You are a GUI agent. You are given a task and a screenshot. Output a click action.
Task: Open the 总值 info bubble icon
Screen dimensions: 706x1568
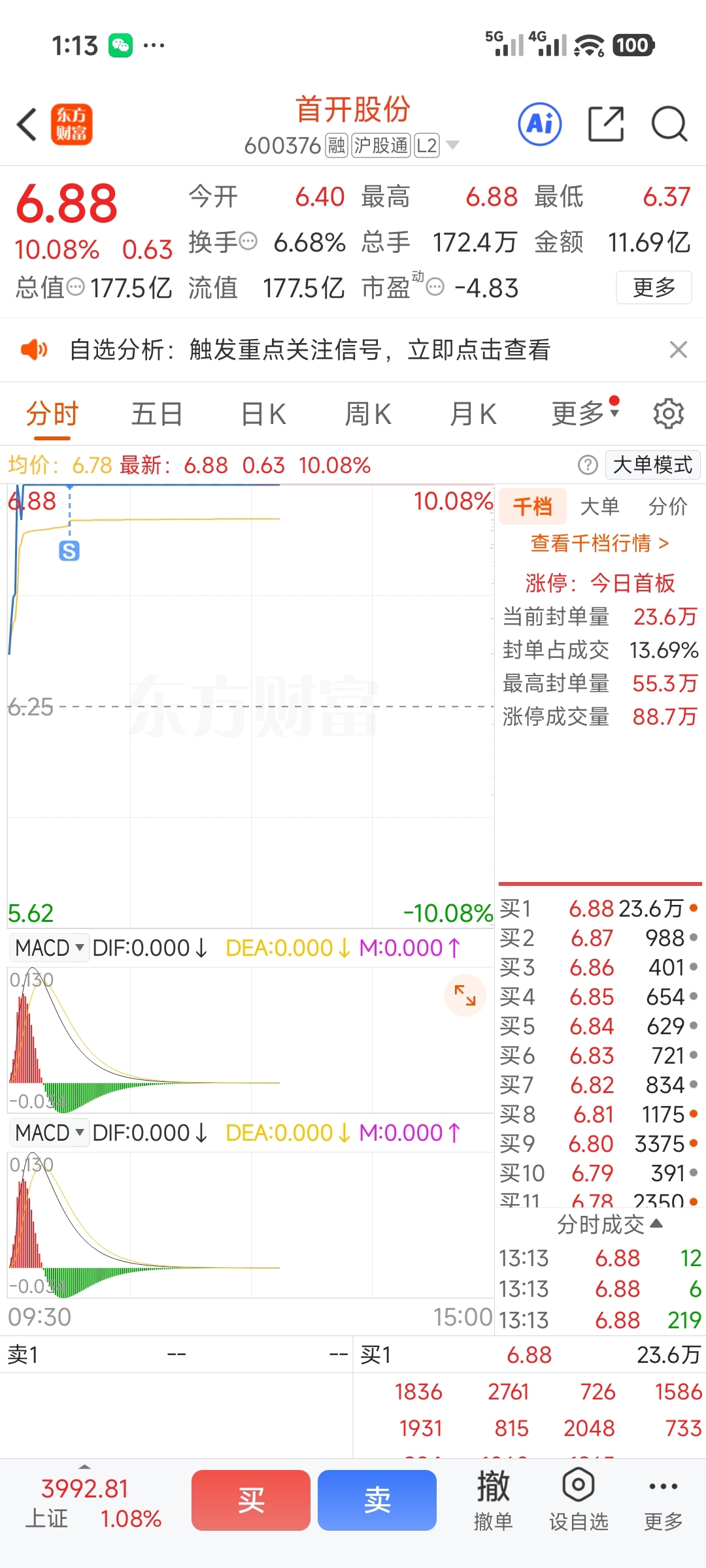[76, 287]
